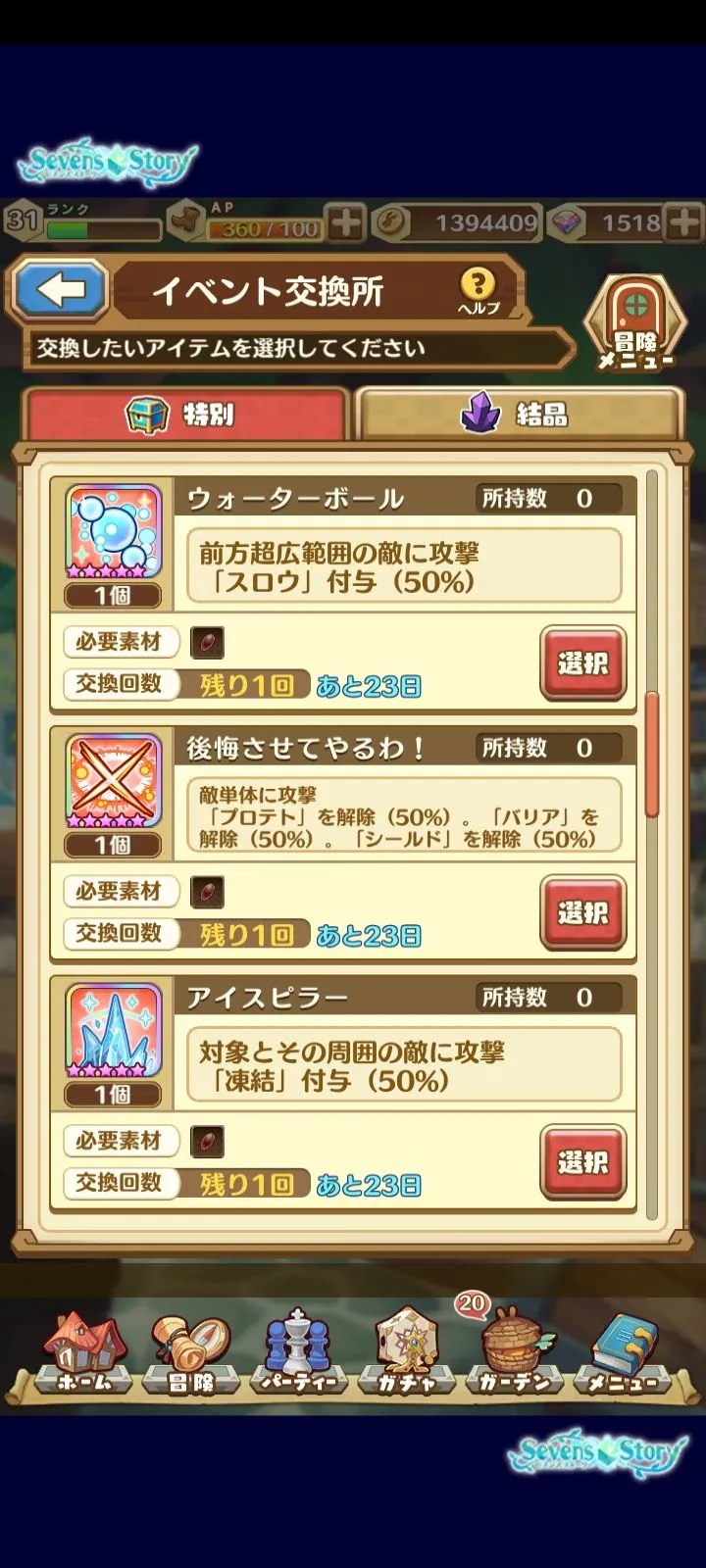Image resolution: width=706 pixels, height=1568 pixels.
Task: Open the ヘルプ help question-mark icon
Action: point(479,291)
